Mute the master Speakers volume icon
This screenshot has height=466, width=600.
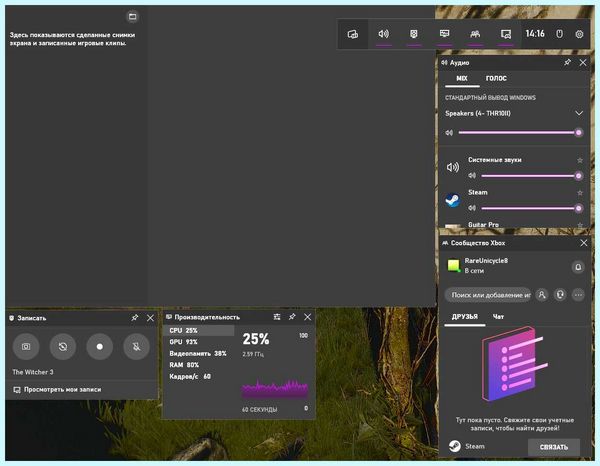(449, 133)
